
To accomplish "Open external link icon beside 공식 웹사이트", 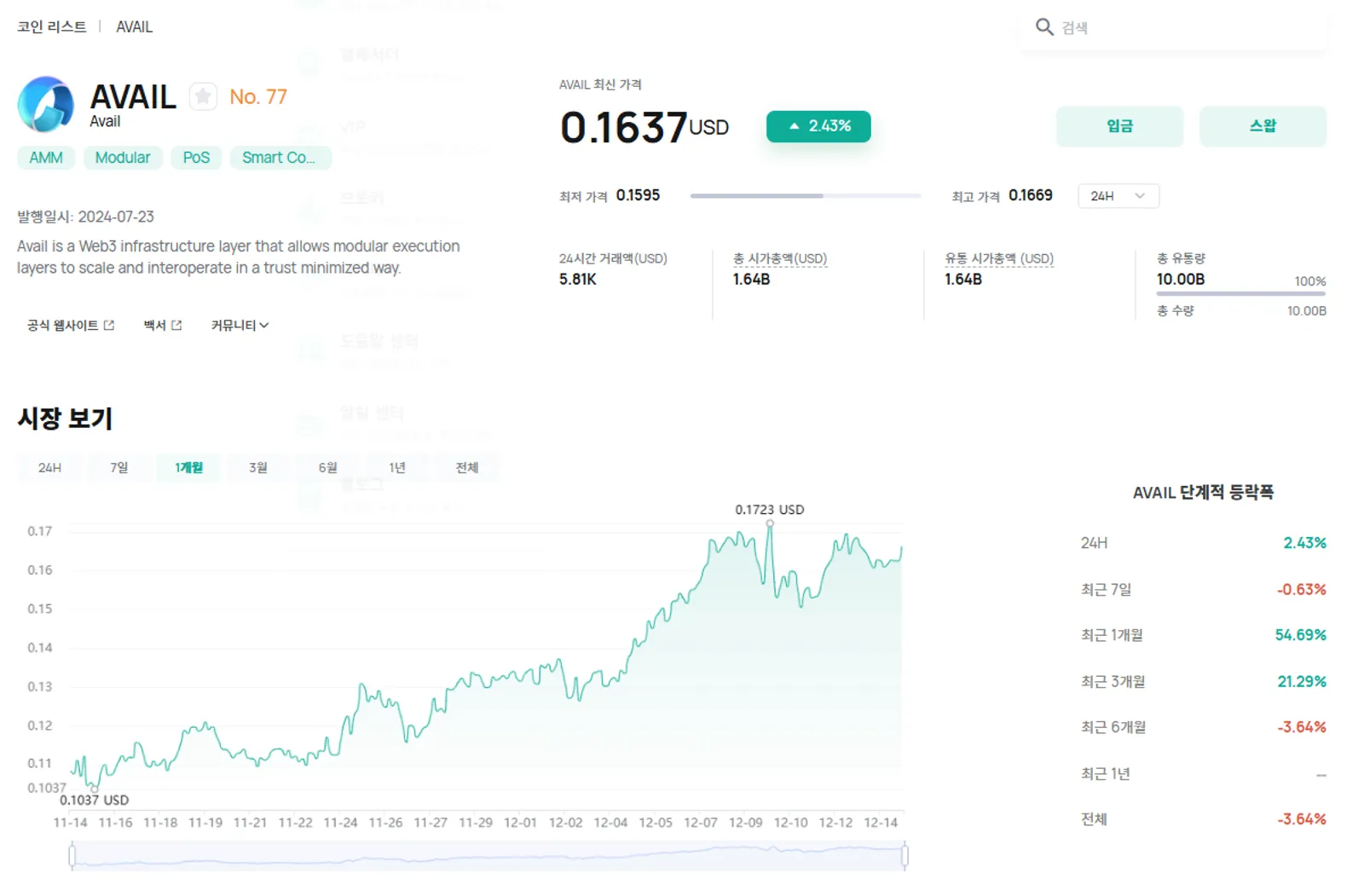I will [109, 325].
